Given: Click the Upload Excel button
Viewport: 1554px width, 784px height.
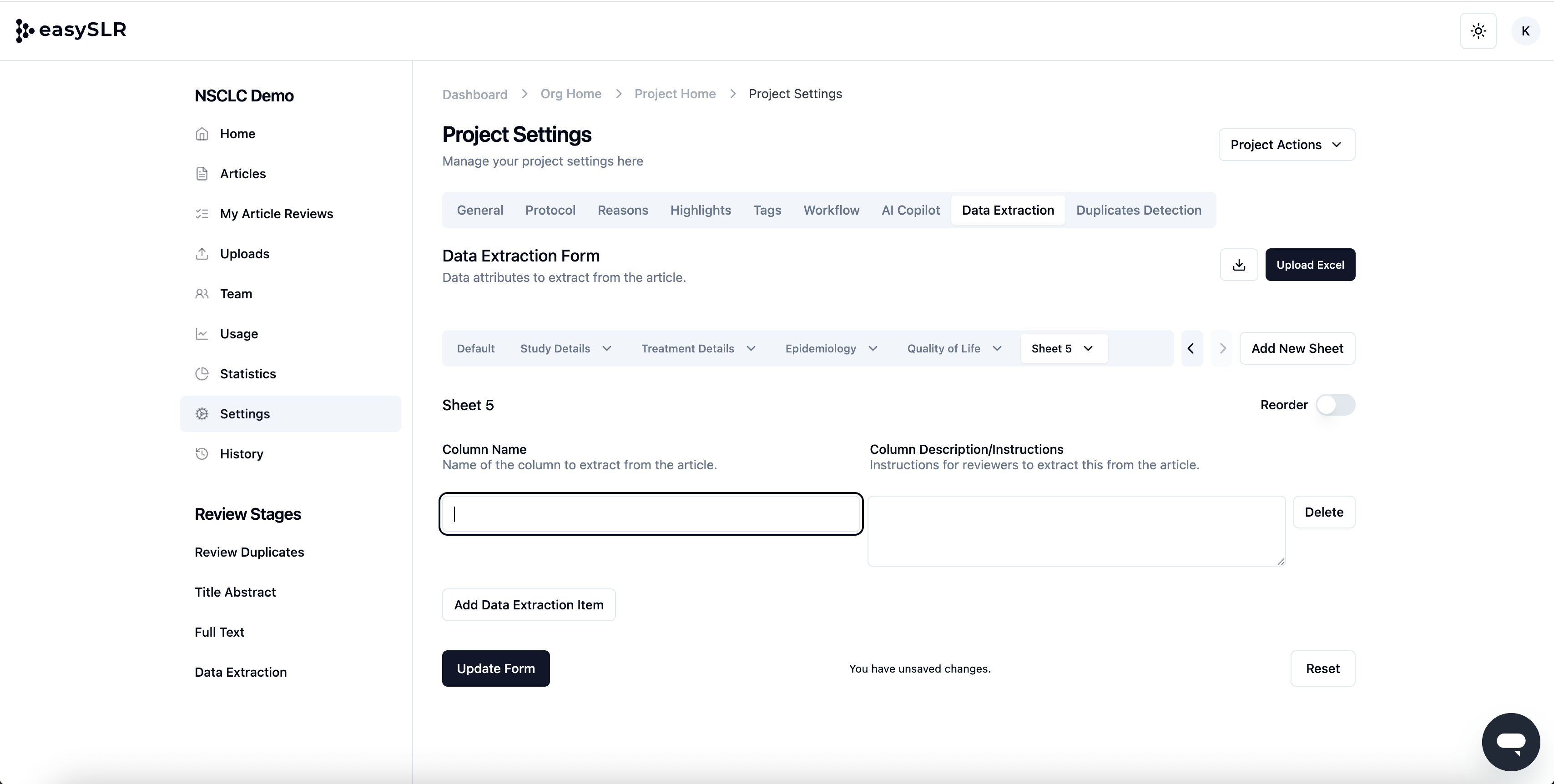Looking at the screenshot, I should click(1310, 265).
